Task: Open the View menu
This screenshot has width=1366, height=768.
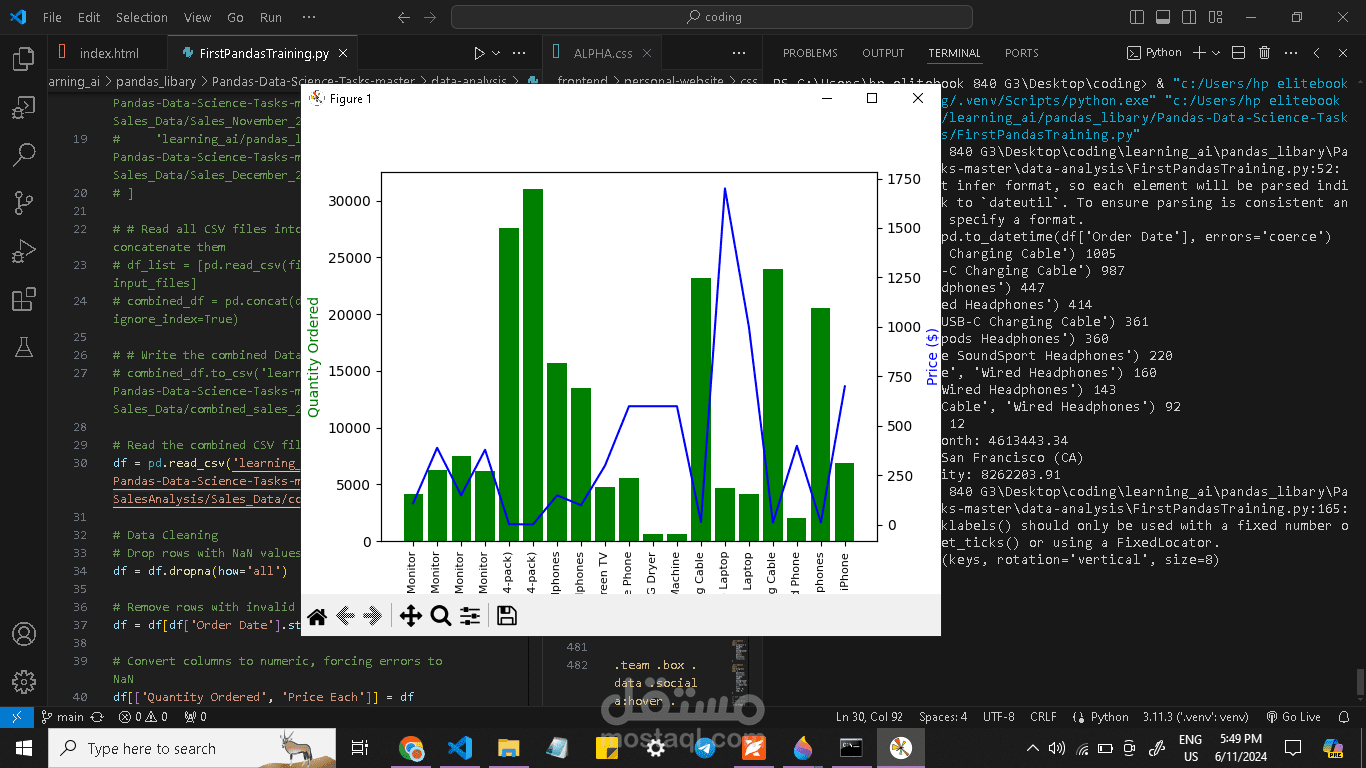Action: (197, 17)
